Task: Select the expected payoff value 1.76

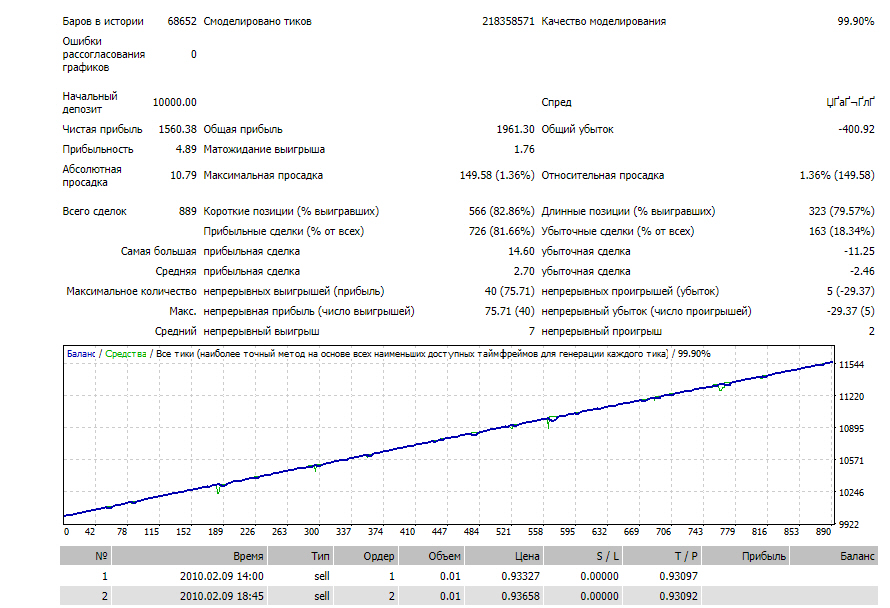Action: [x=524, y=149]
